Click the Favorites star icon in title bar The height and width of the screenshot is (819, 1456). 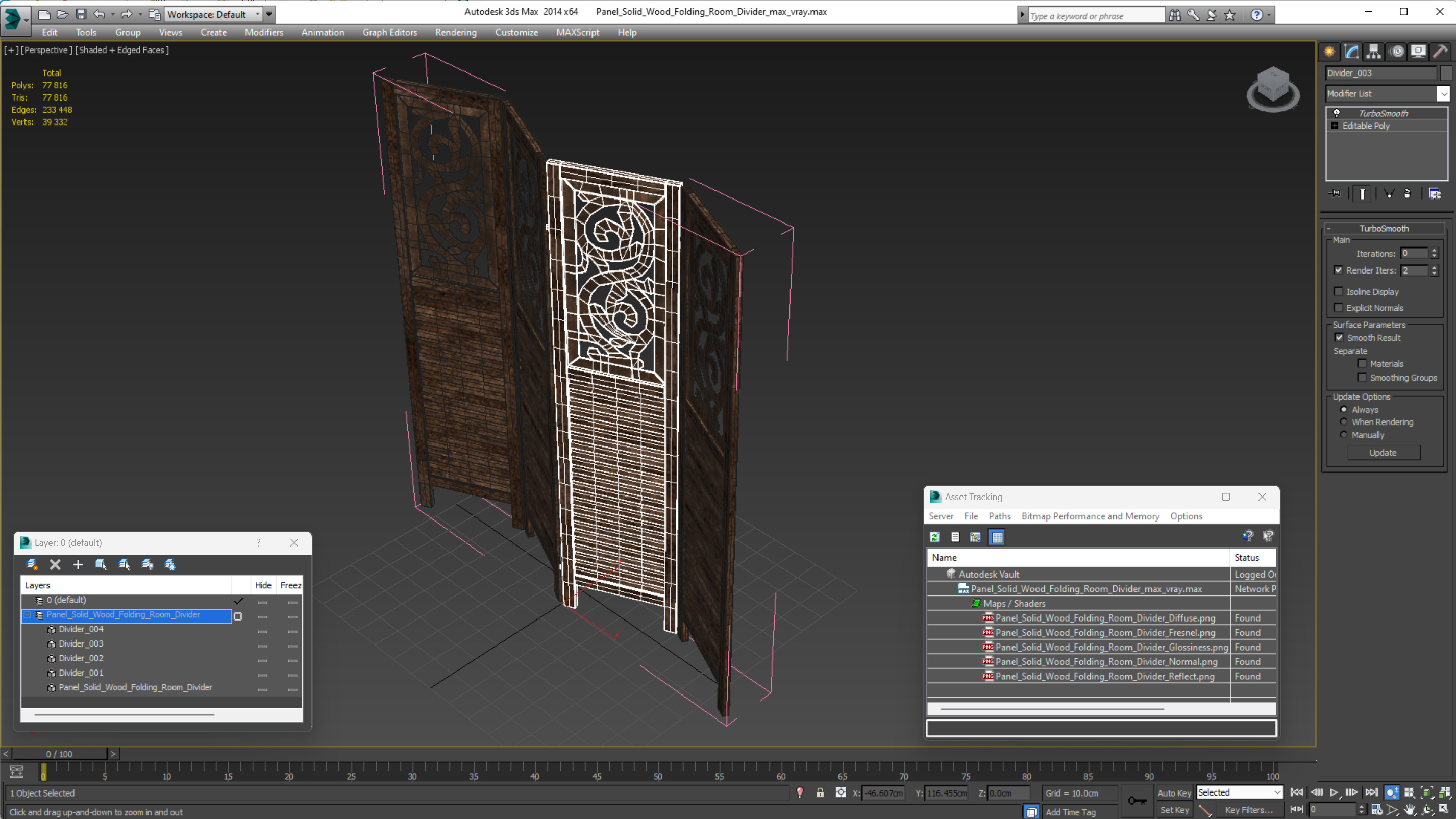(1230, 15)
